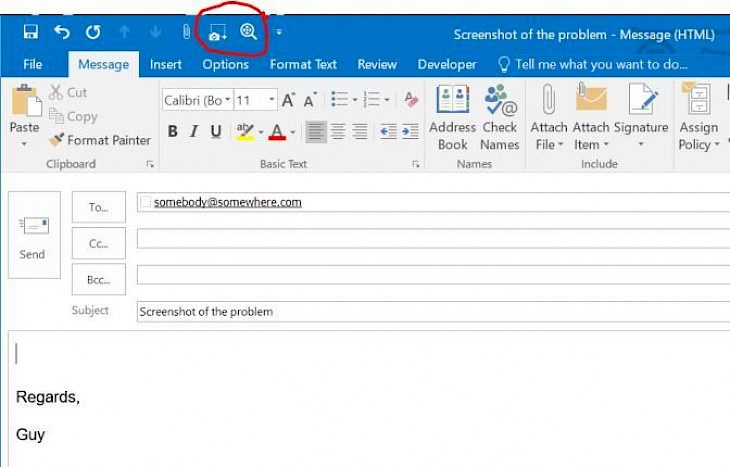The width and height of the screenshot is (730, 467).
Task: Open the File menu
Action: pyautogui.click(x=33, y=64)
